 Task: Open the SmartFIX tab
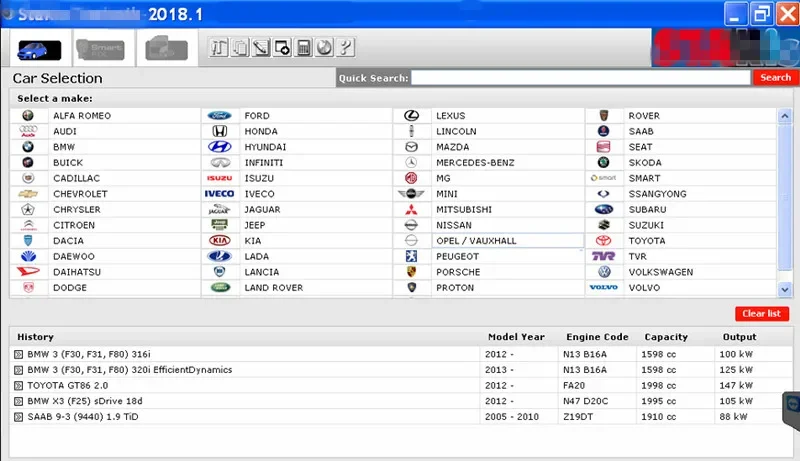(x=101, y=49)
